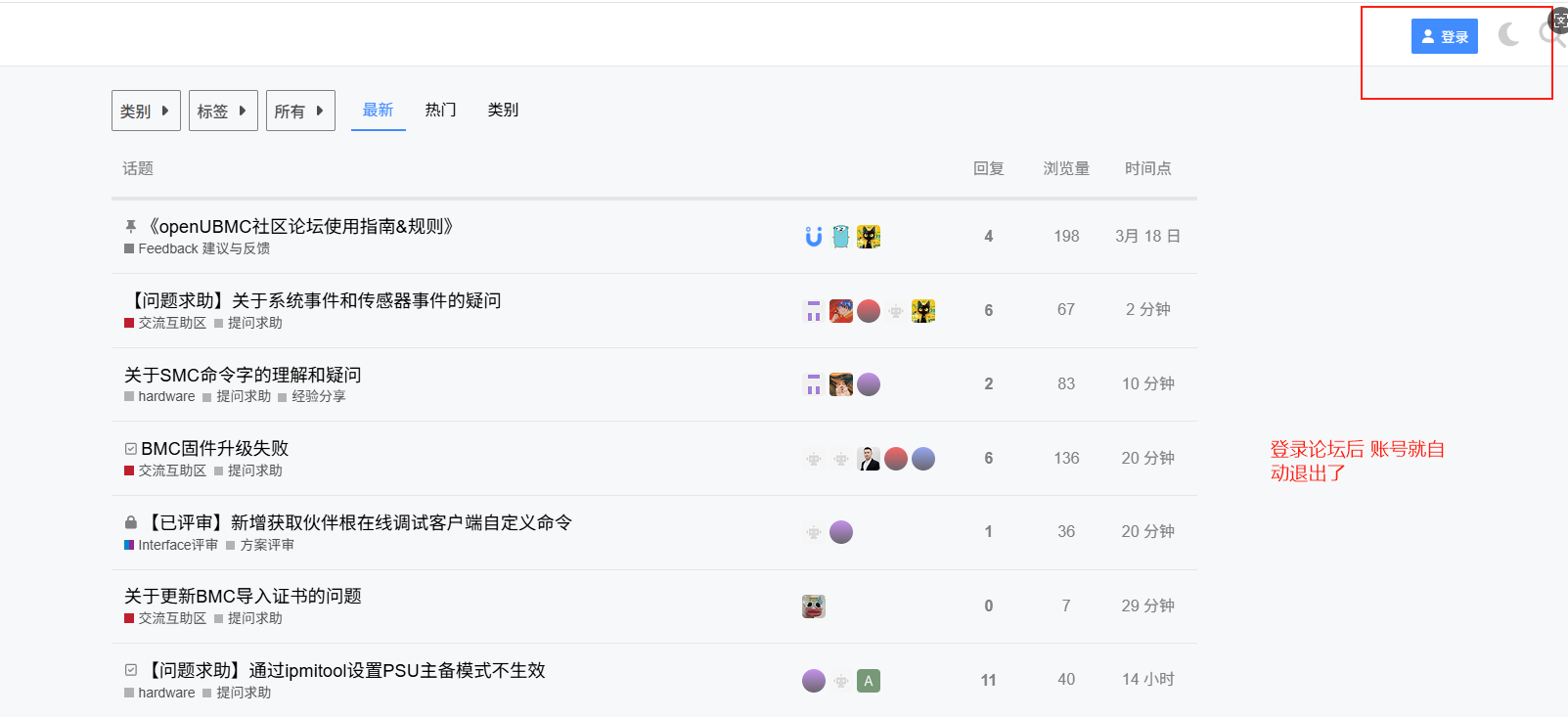Switch to the 热门 tab
Viewport: 1568px width, 717px height.
440,110
